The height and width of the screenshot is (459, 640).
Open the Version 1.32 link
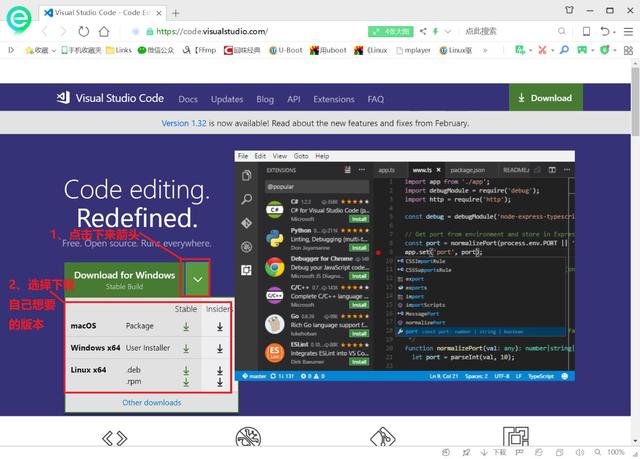184,123
